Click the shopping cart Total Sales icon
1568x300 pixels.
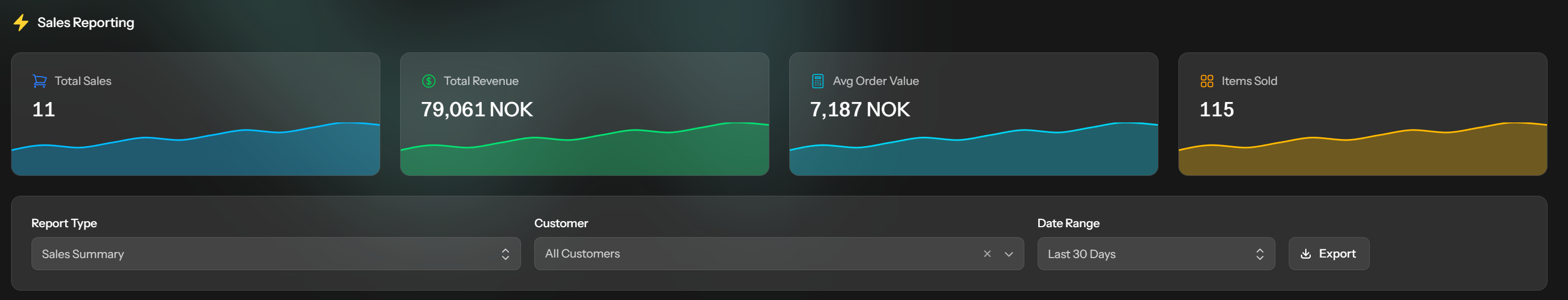tap(40, 81)
